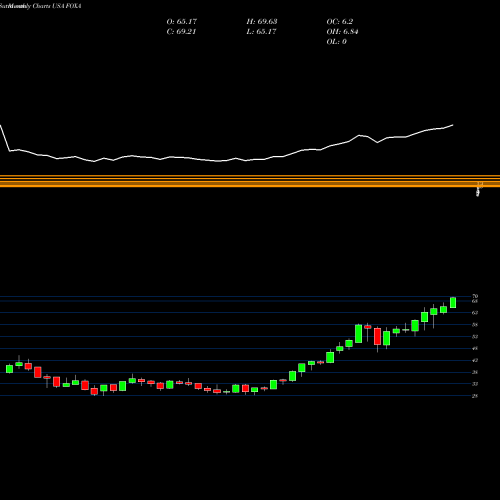Image resolution: width=500 pixels, height=500 pixels.
Task: Click the high value 'H: 69.63'
Action: (262, 21)
